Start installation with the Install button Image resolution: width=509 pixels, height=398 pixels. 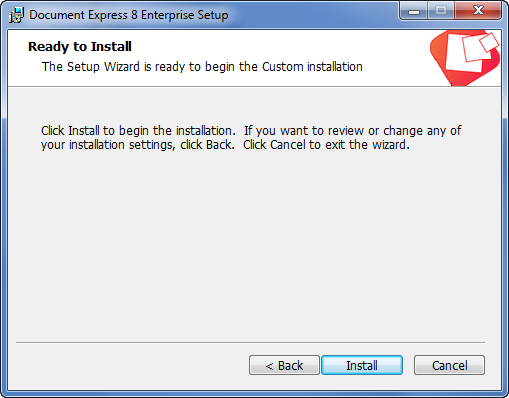click(x=362, y=365)
